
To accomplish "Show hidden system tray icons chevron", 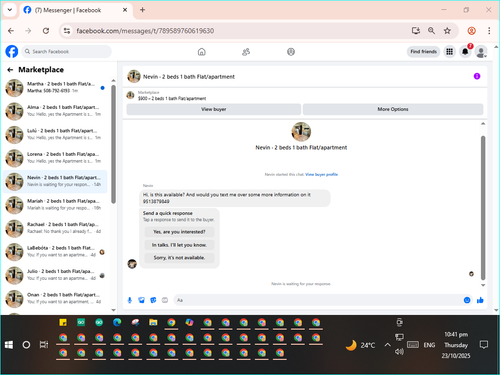I will (387, 345).
